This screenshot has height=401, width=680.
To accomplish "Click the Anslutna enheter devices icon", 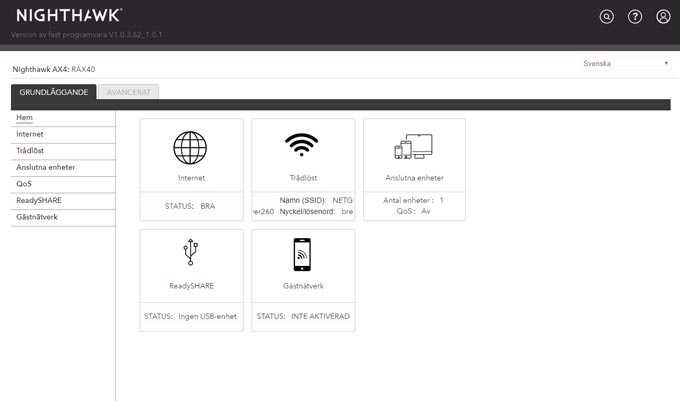I will [413, 147].
